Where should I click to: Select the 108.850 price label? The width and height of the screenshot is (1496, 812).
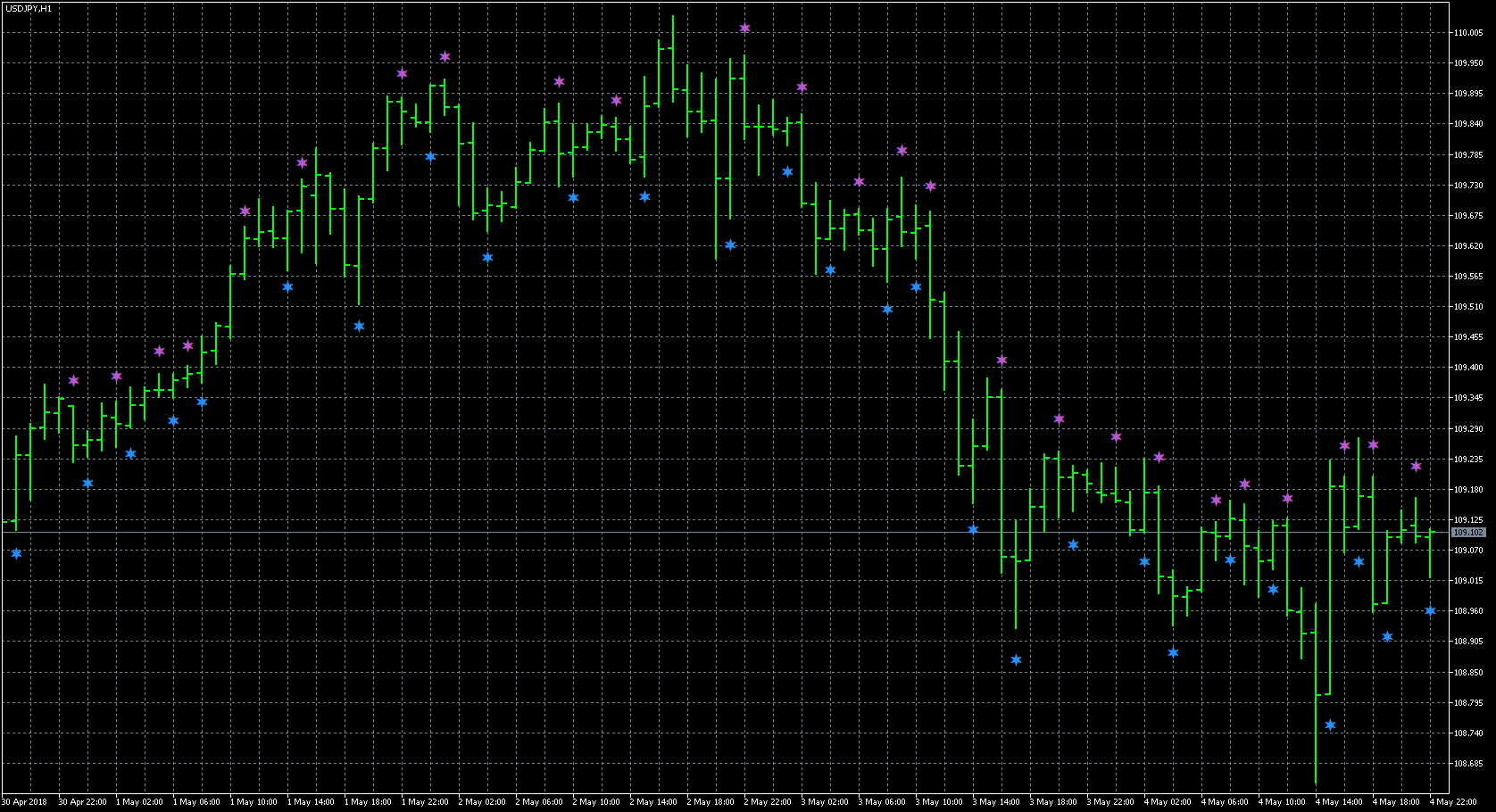click(1468, 673)
